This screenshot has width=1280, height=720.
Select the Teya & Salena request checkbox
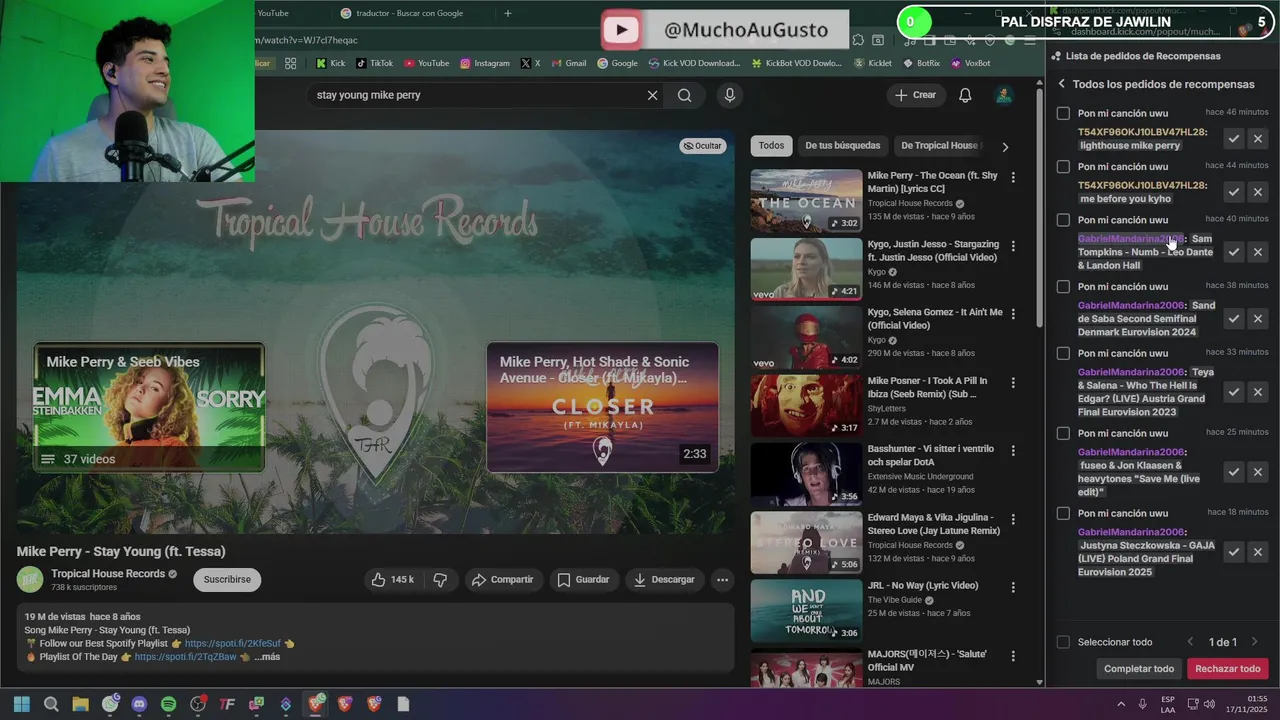tap(1063, 353)
